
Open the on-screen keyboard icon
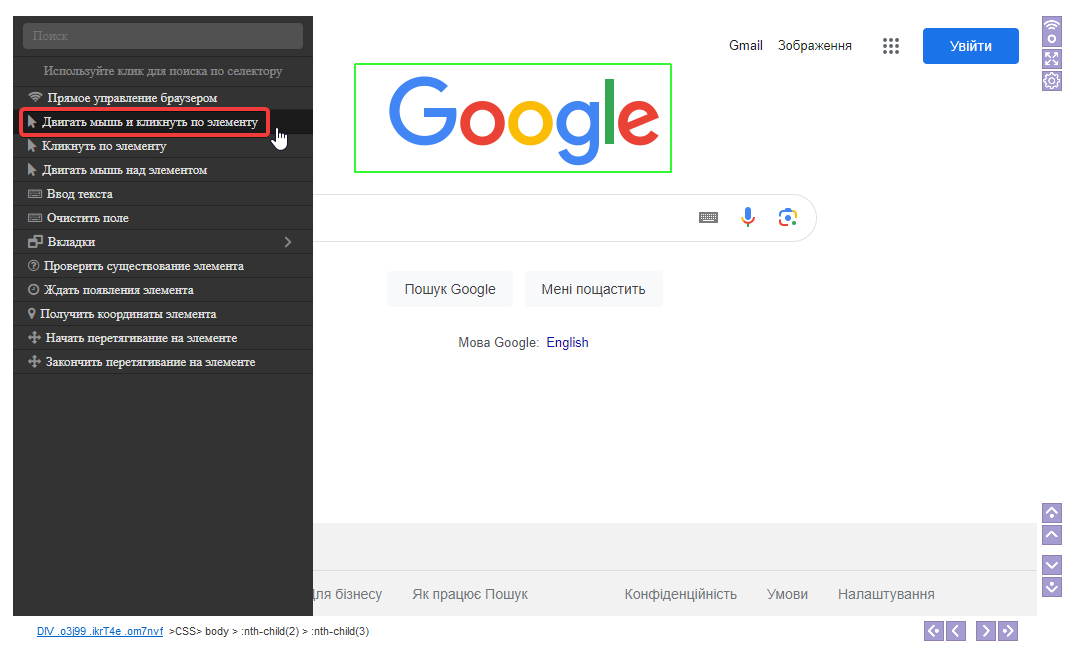coord(708,217)
